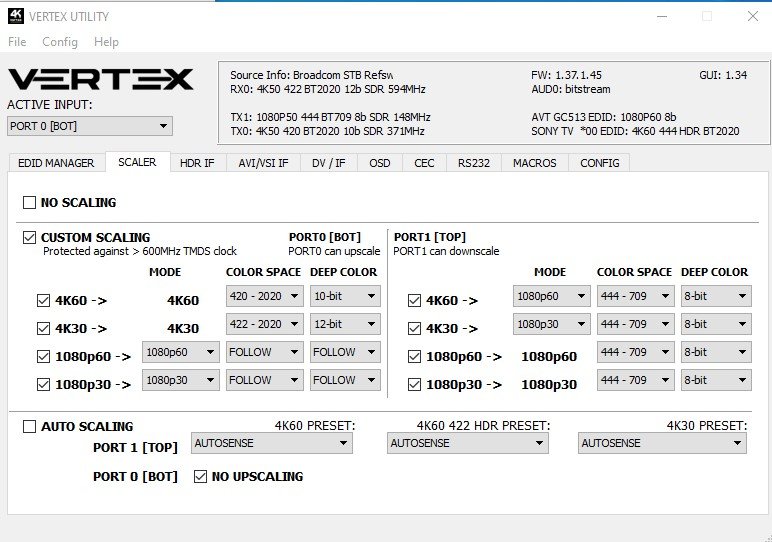Close the Vertex Utility window
The width and height of the screenshot is (772, 542).
point(751,16)
